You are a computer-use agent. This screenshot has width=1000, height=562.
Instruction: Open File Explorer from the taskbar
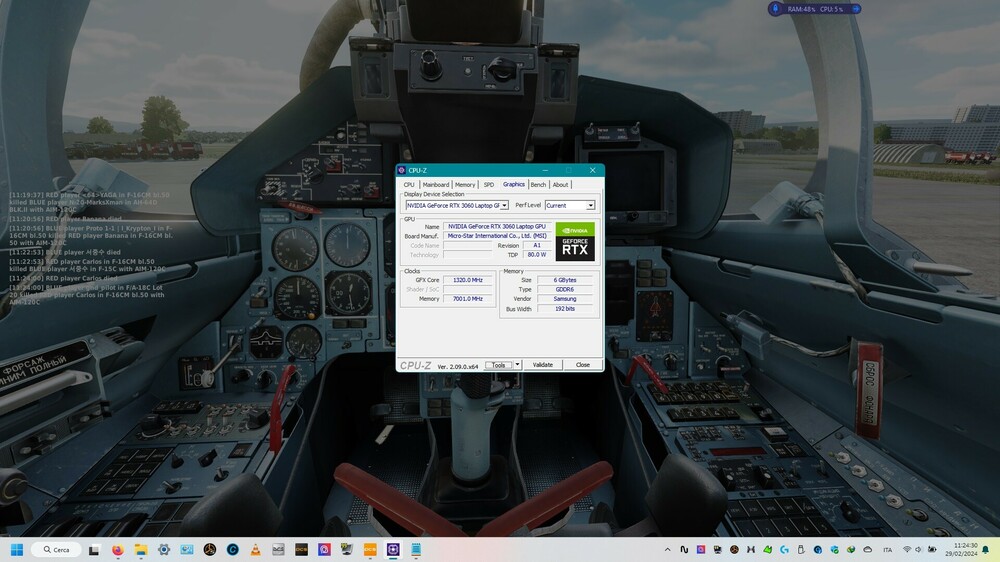pyautogui.click(x=140, y=549)
